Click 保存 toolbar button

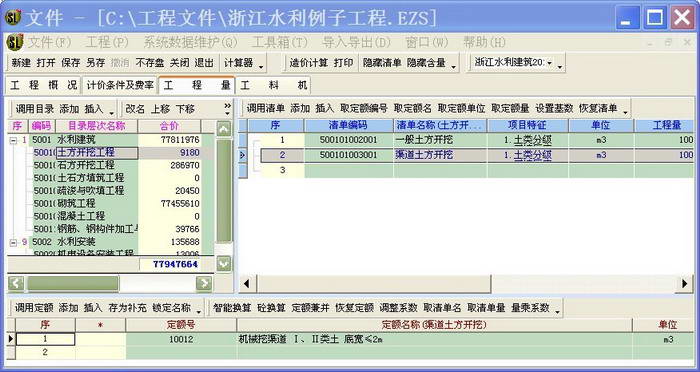pyautogui.click(x=71, y=63)
